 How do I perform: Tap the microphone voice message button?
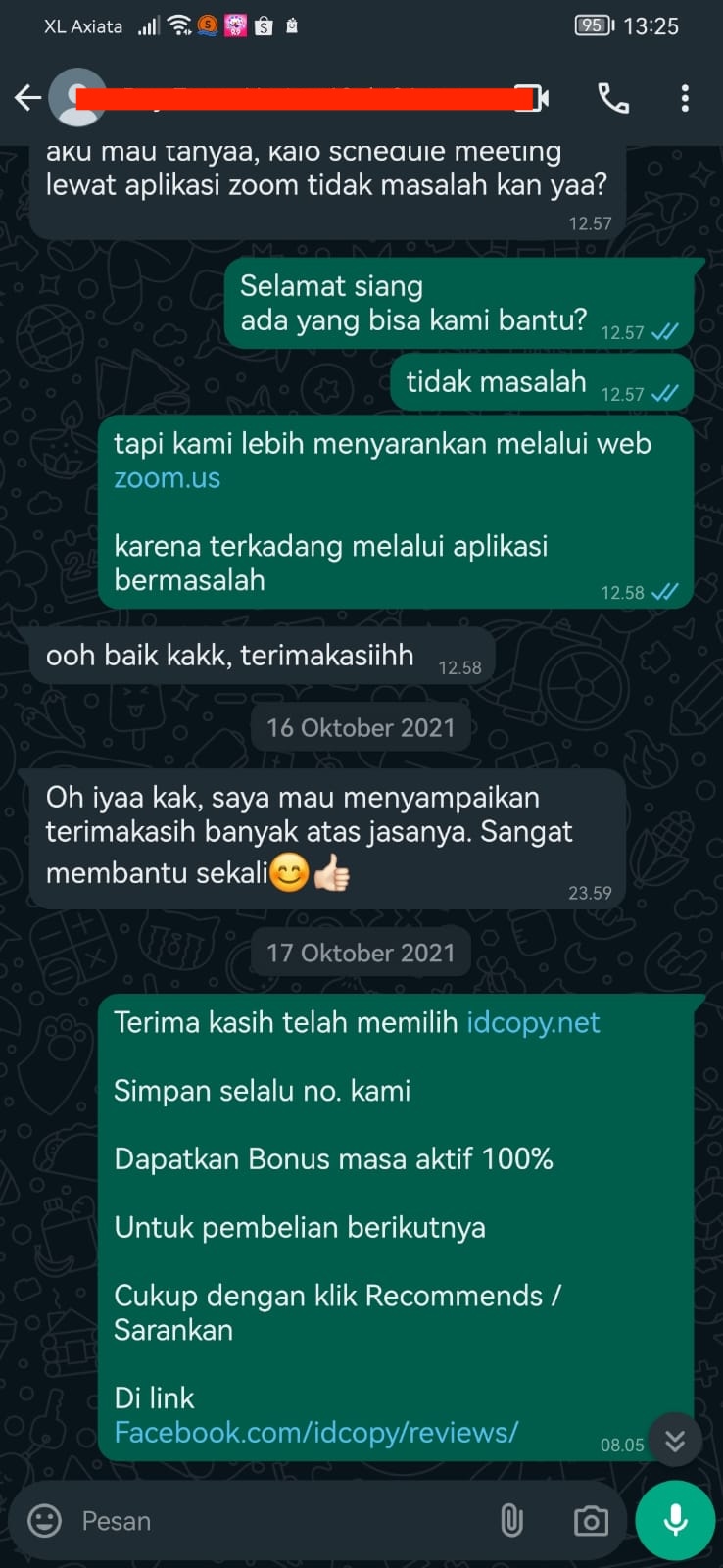[x=675, y=1520]
